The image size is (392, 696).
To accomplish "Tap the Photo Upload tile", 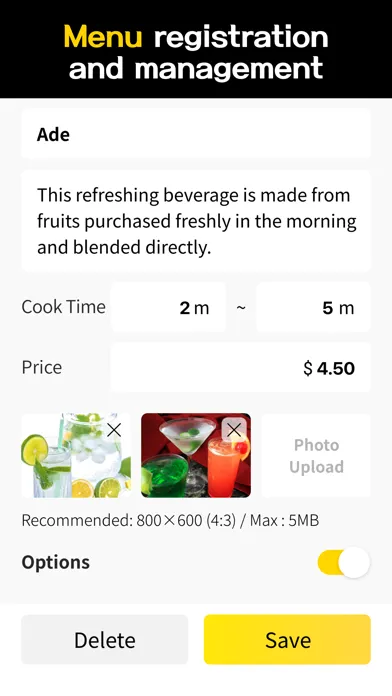I will [x=316, y=455].
